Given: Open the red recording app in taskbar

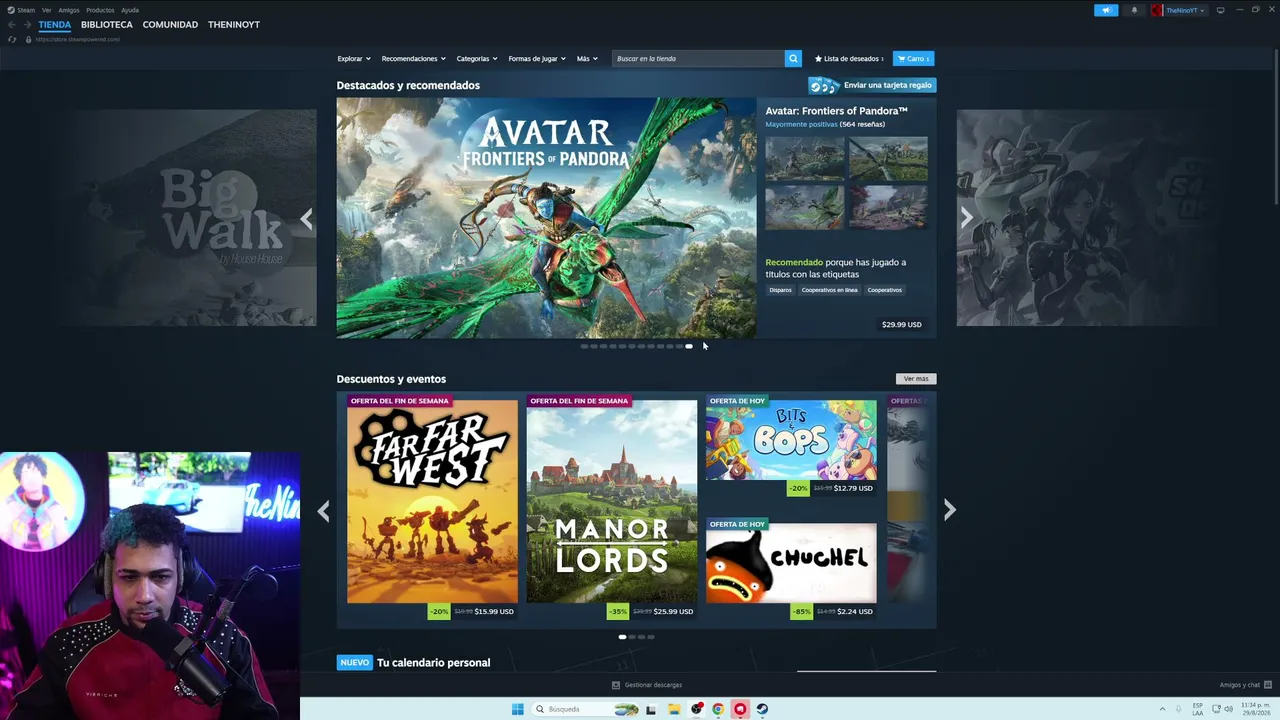Looking at the screenshot, I should (740, 709).
